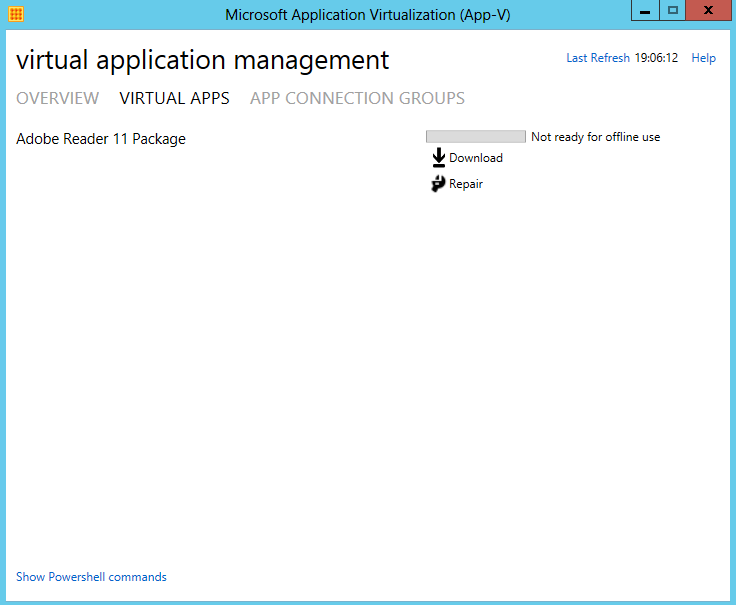Maximize the App-V window
Image resolution: width=736 pixels, height=605 pixels.
click(673, 10)
